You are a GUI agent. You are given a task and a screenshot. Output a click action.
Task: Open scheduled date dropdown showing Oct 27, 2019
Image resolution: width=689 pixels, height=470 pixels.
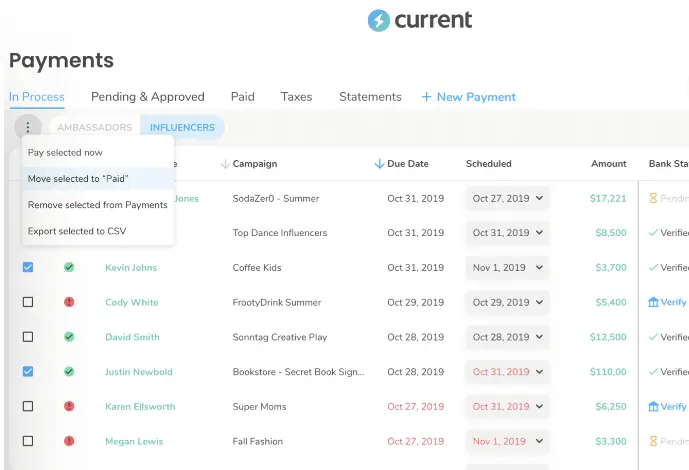coord(508,198)
